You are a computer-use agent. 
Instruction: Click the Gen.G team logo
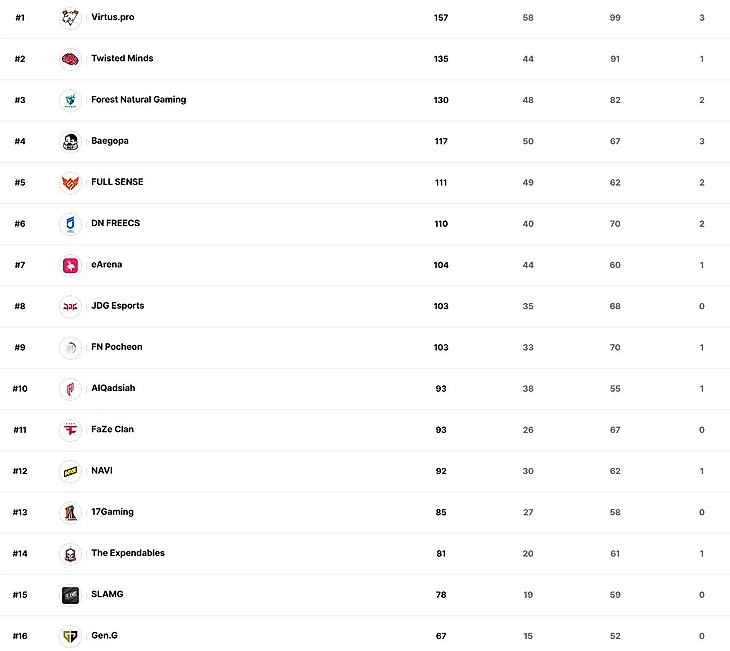pos(70,636)
